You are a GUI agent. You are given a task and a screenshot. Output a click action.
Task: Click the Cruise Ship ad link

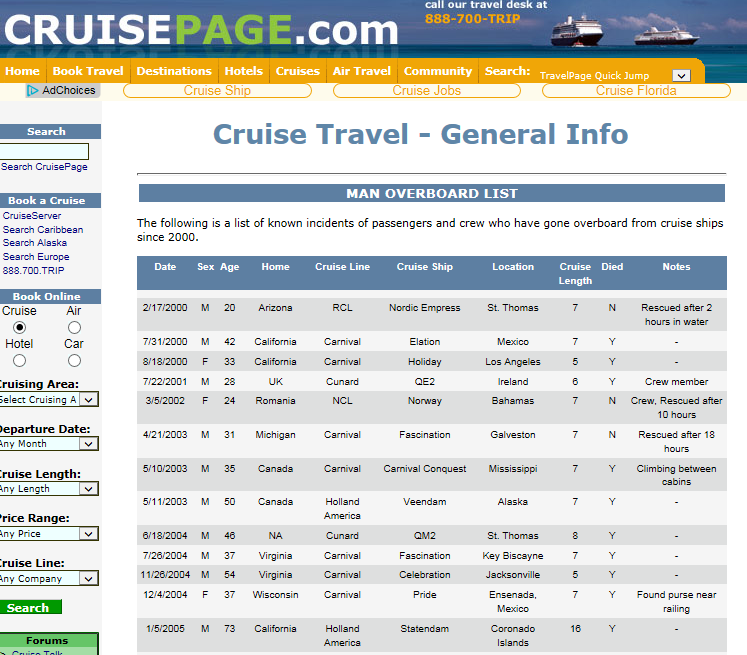click(217, 91)
